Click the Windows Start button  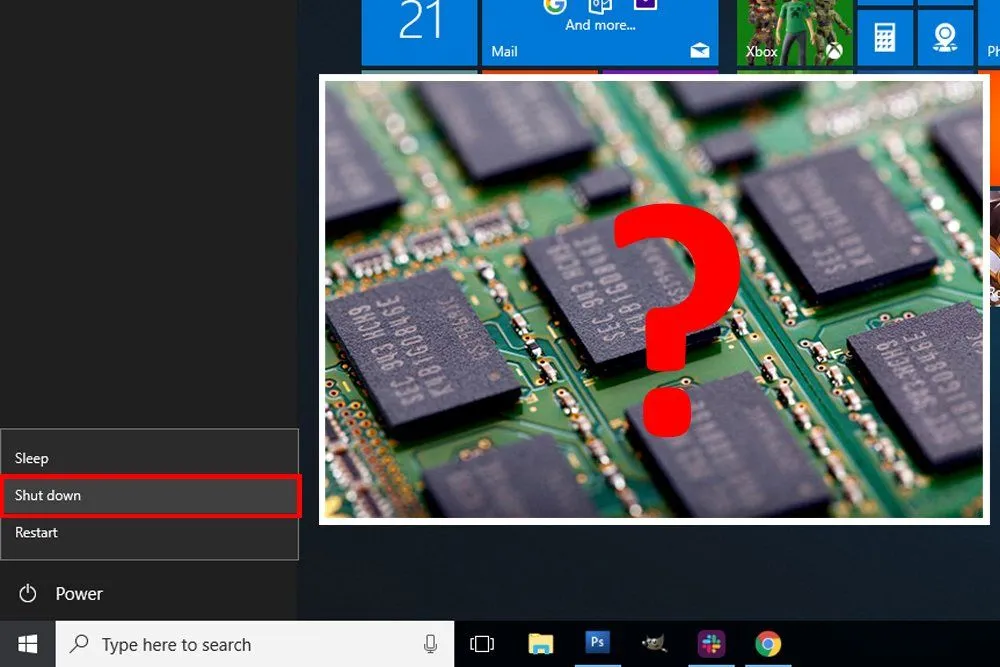click(x=27, y=643)
